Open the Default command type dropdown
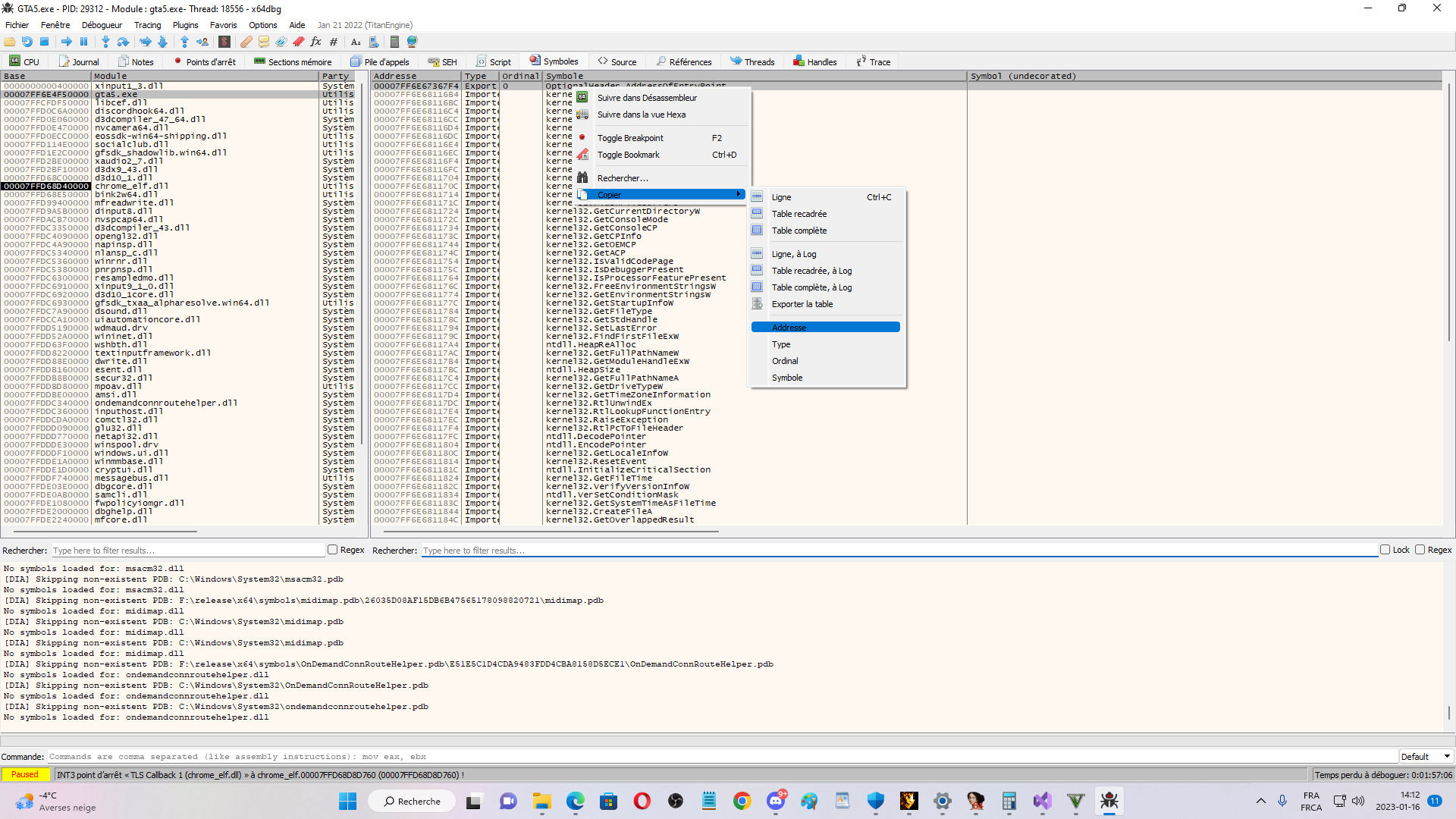Image resolution: width=1456 pixels, height=819 pixels. (x=1426, y=756)
